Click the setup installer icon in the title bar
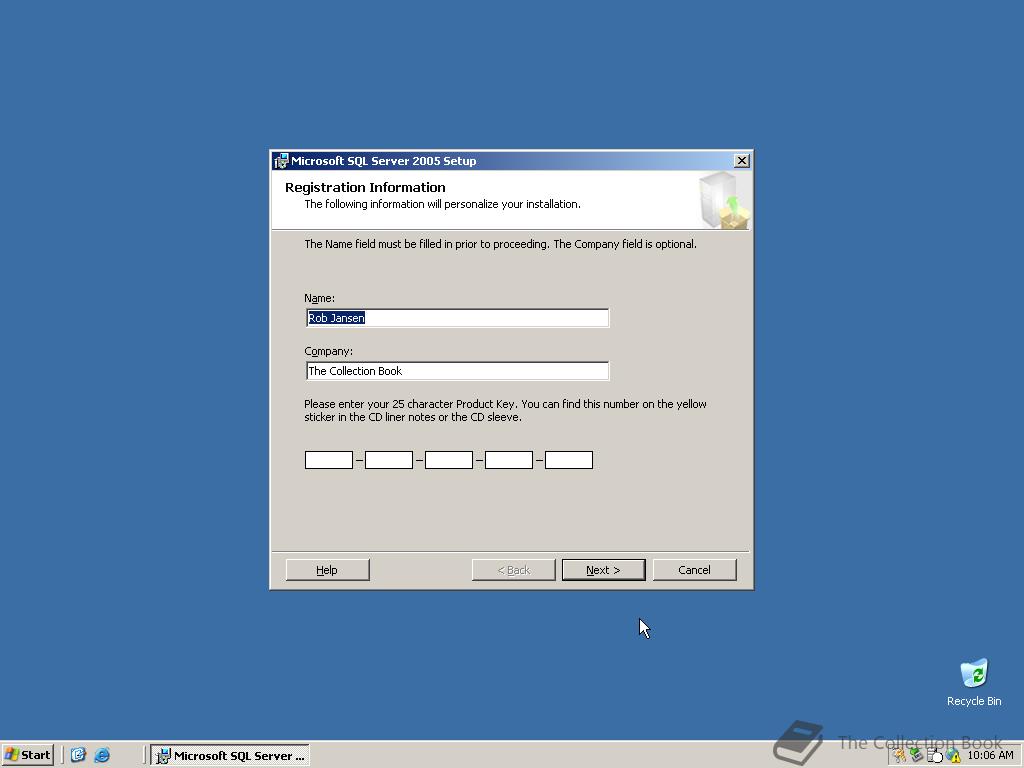The image size is (1024, 768). pos(281,161)
